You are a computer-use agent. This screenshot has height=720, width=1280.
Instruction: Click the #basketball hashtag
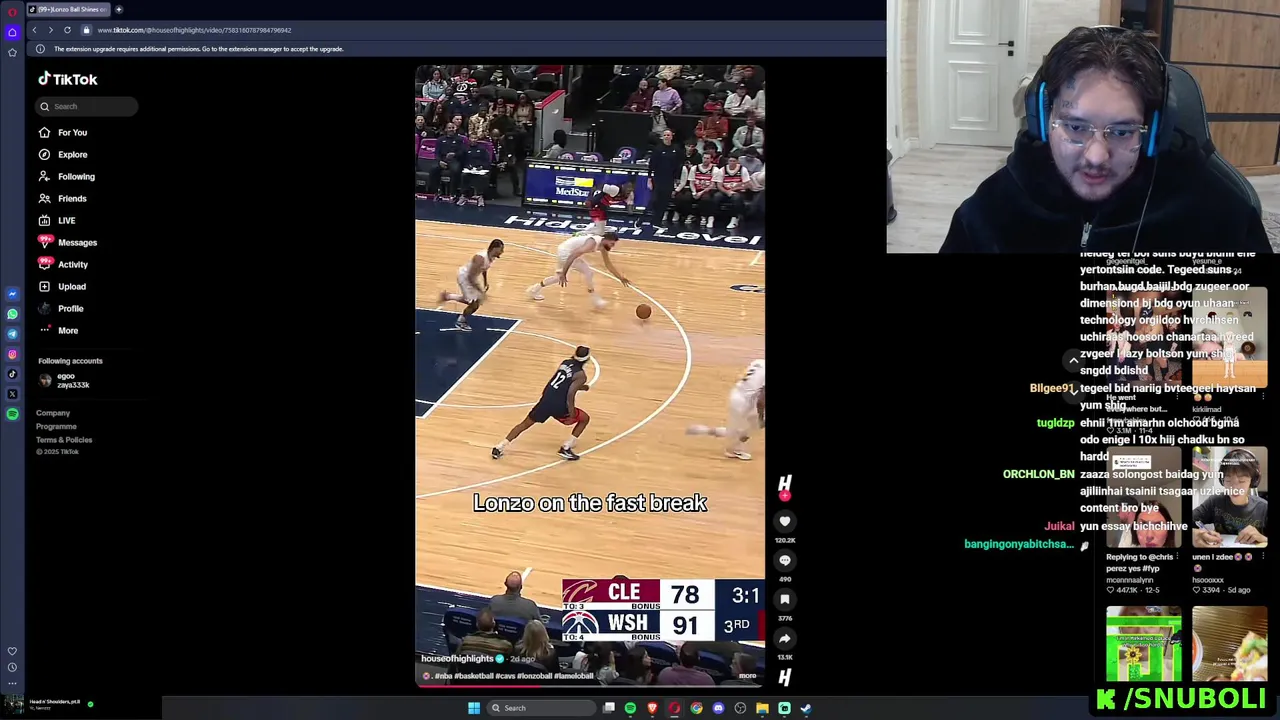click(x=474, y=676)
